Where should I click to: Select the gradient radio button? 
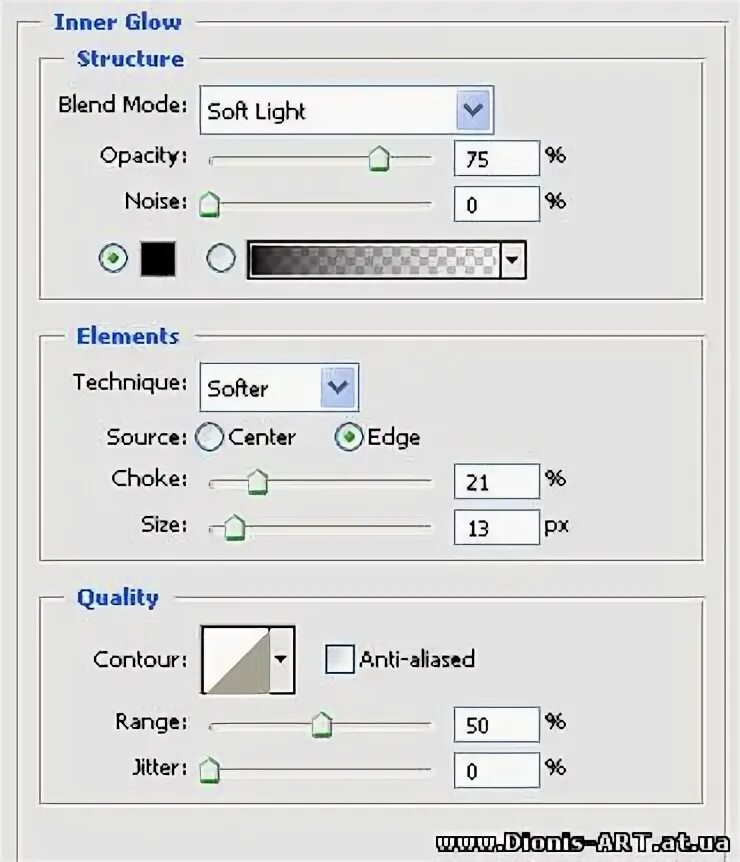(x=221, y=259)
